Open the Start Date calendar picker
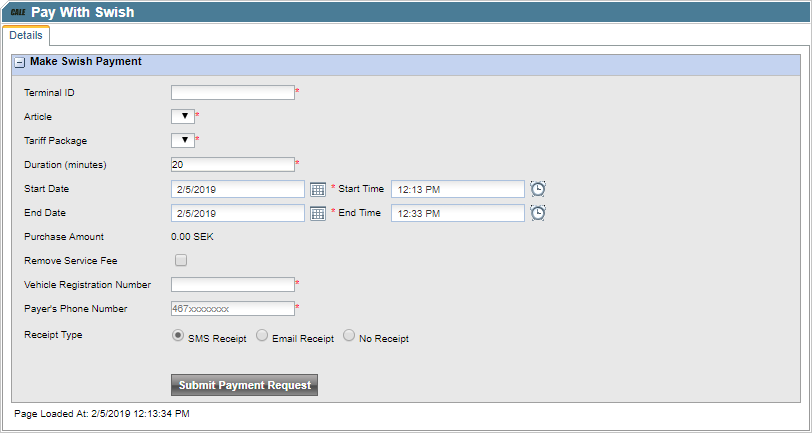Screen dimensions: 812x433 pos(318,190)
